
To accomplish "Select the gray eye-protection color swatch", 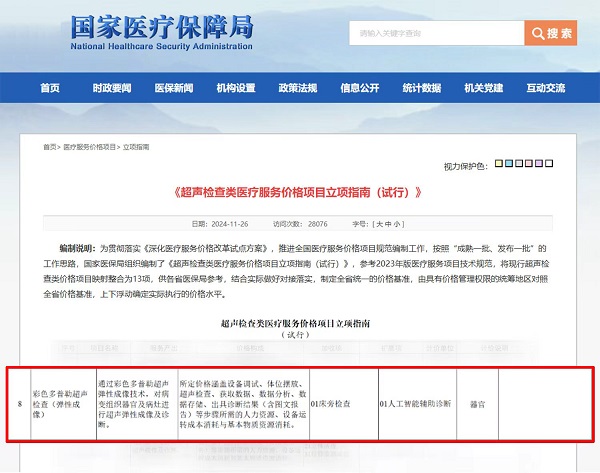I will [x=518, y=163].
